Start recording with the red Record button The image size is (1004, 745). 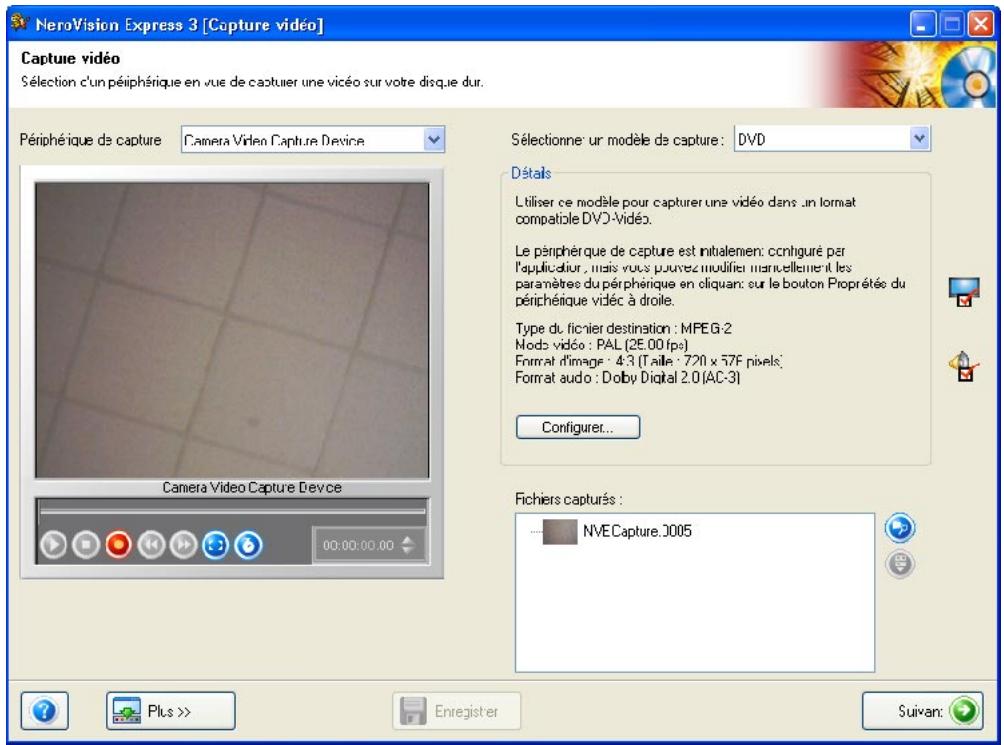pos(118,545)
